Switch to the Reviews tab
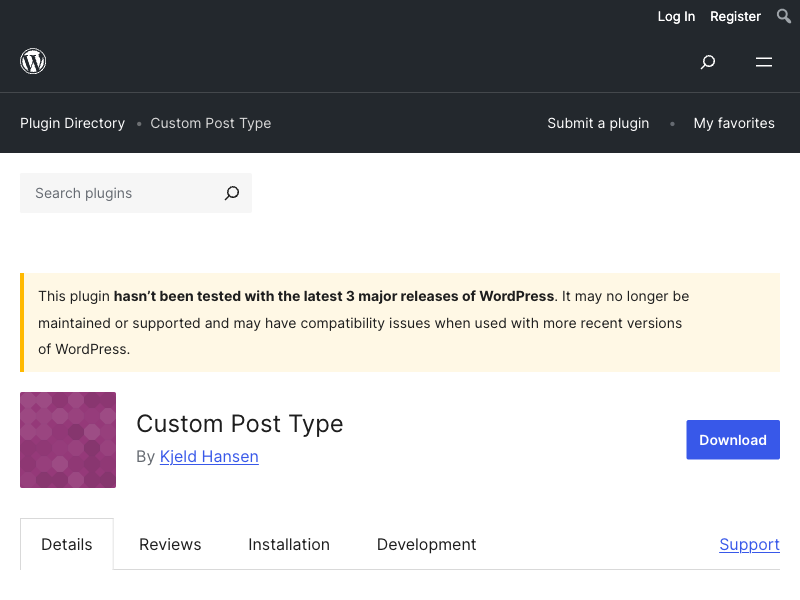The height and width of the screenshot is (600, 800). pos(170,544)
